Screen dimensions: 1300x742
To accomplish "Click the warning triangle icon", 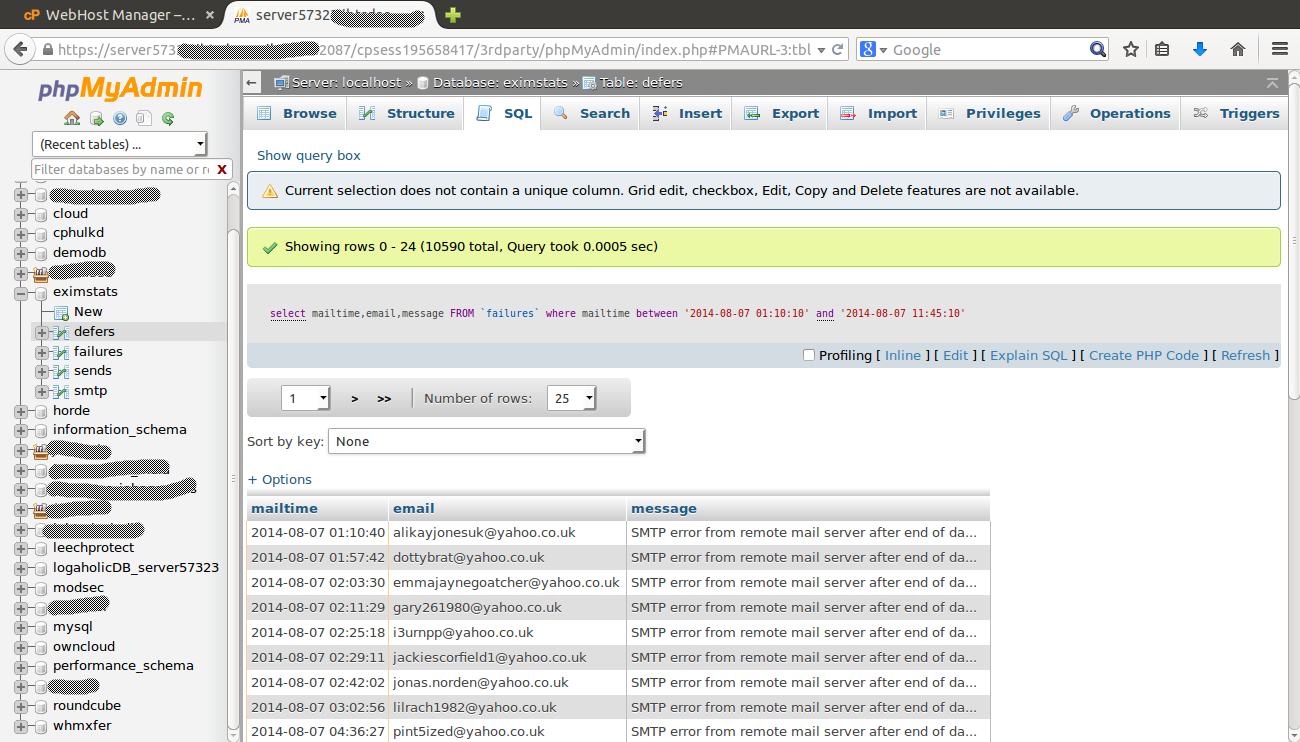I will [269, 191].
